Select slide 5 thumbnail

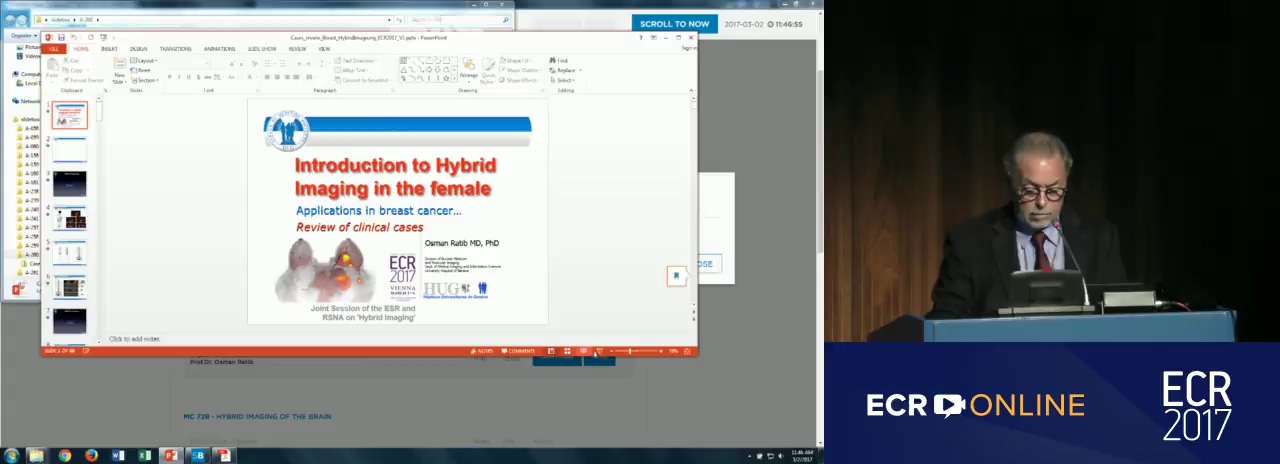coord(70,252)
